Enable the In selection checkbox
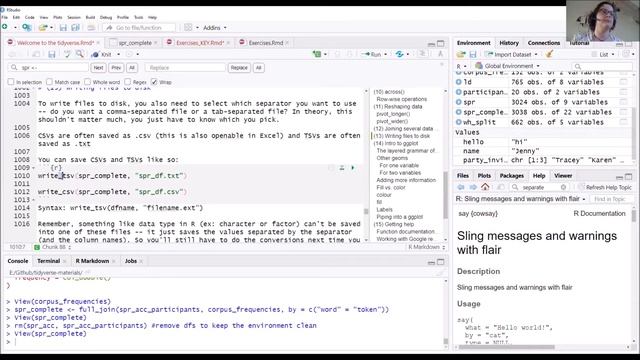The image size is (640, 360). (11, 82)
